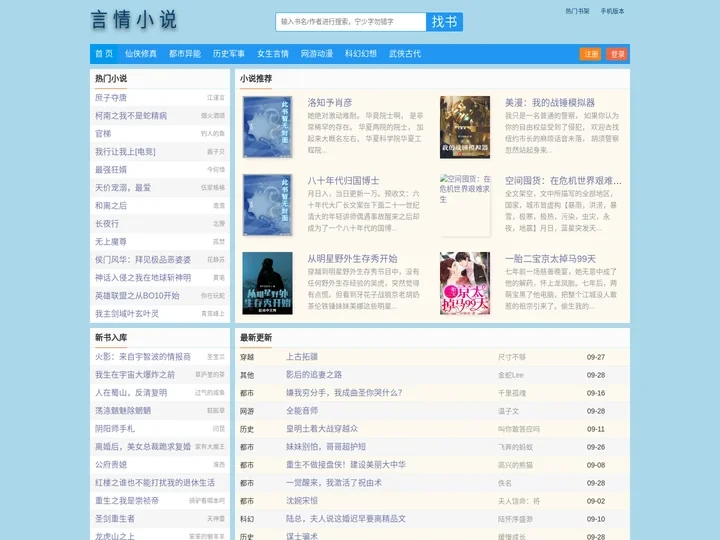Open 嫌我穷分手，我成曲圣你哭什么?

[344, 393]
